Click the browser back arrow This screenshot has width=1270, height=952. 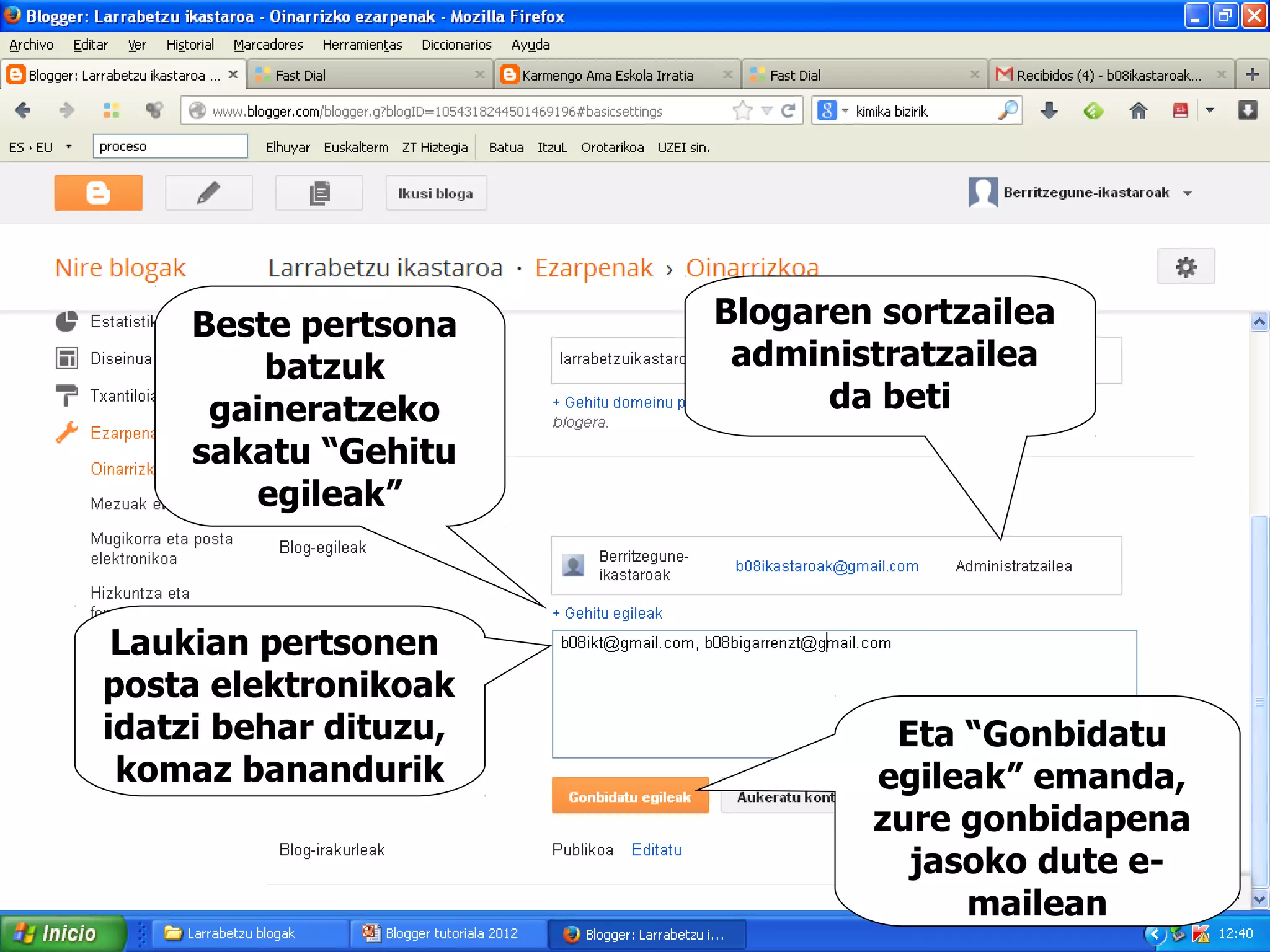pos(22,110)
